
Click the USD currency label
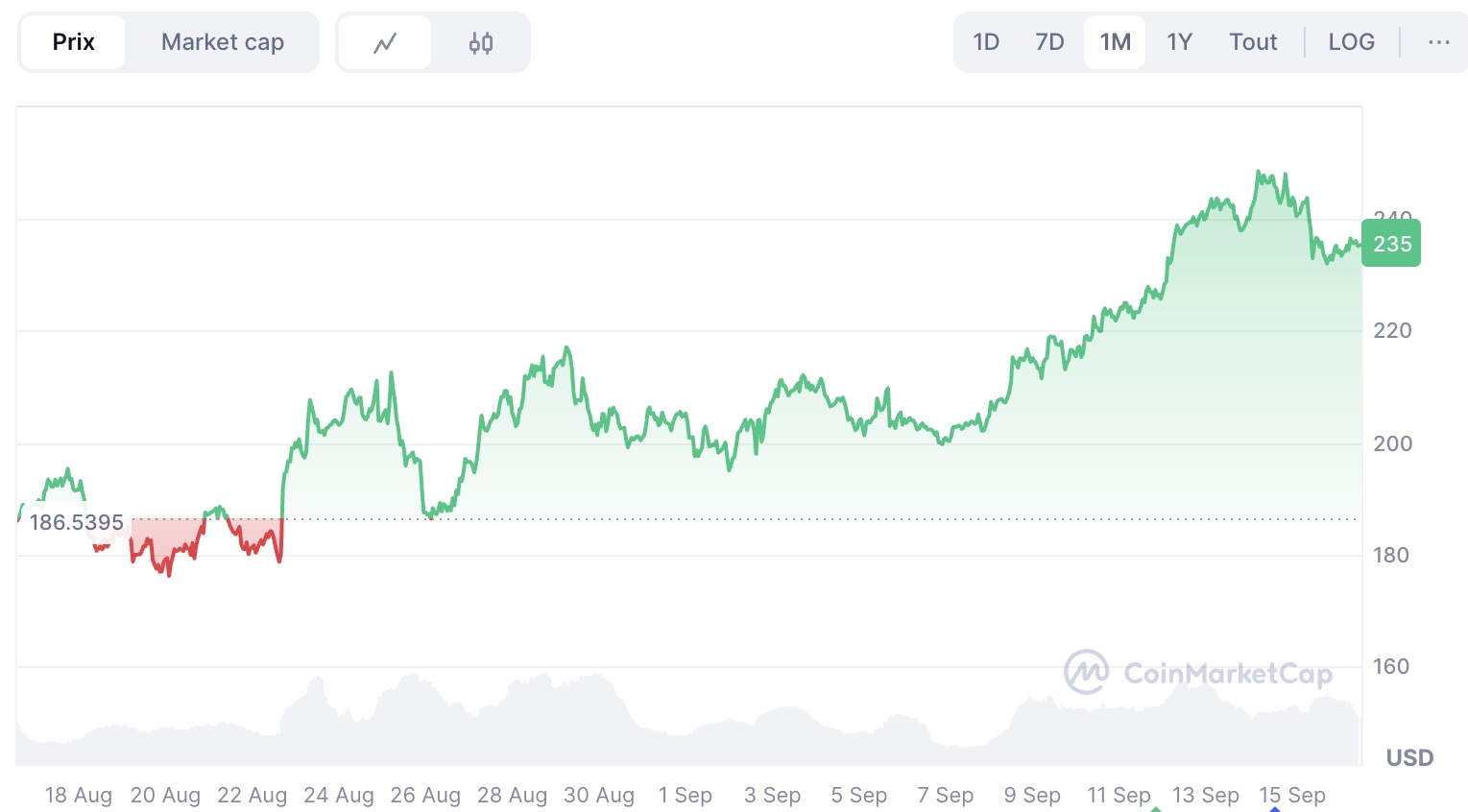click(1409, 758)
